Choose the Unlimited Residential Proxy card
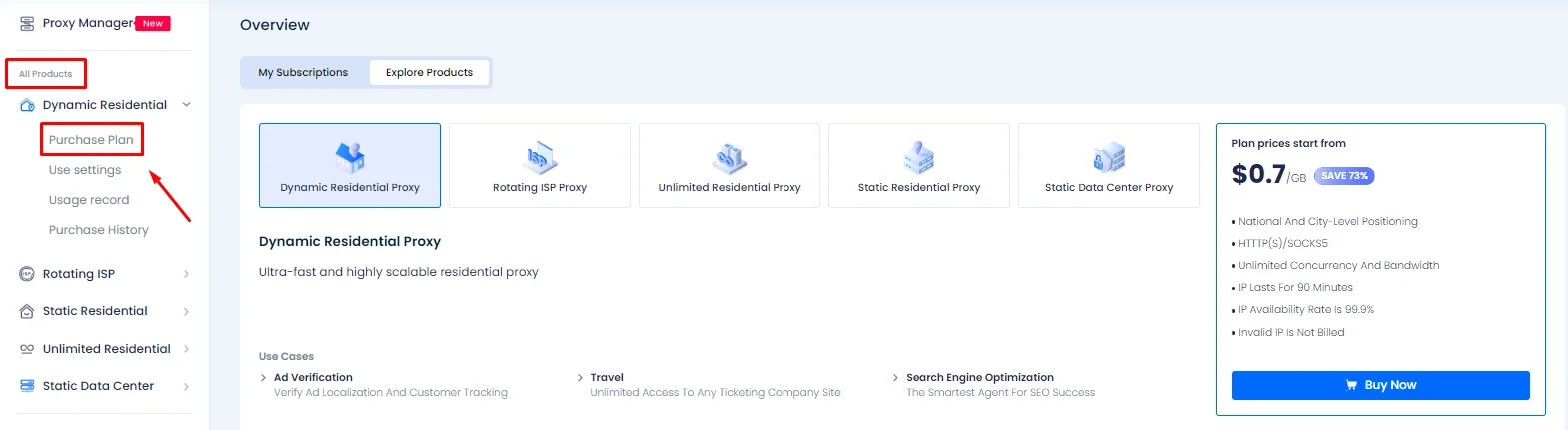Image resolution: width=1568 pixels, height=430 pixels. [729, 166]
